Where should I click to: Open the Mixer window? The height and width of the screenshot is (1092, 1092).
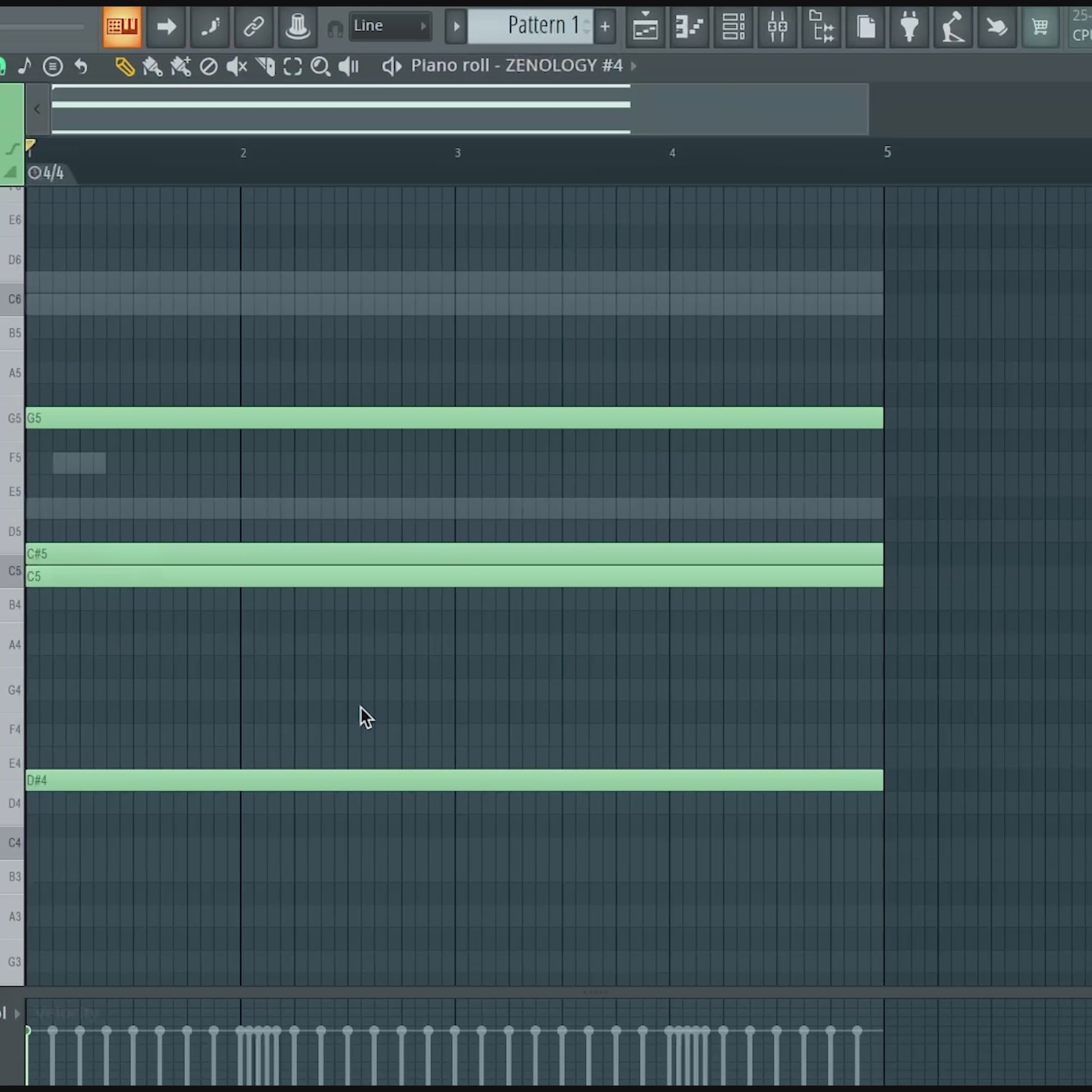pyautogui.click(x=777, y=26)
